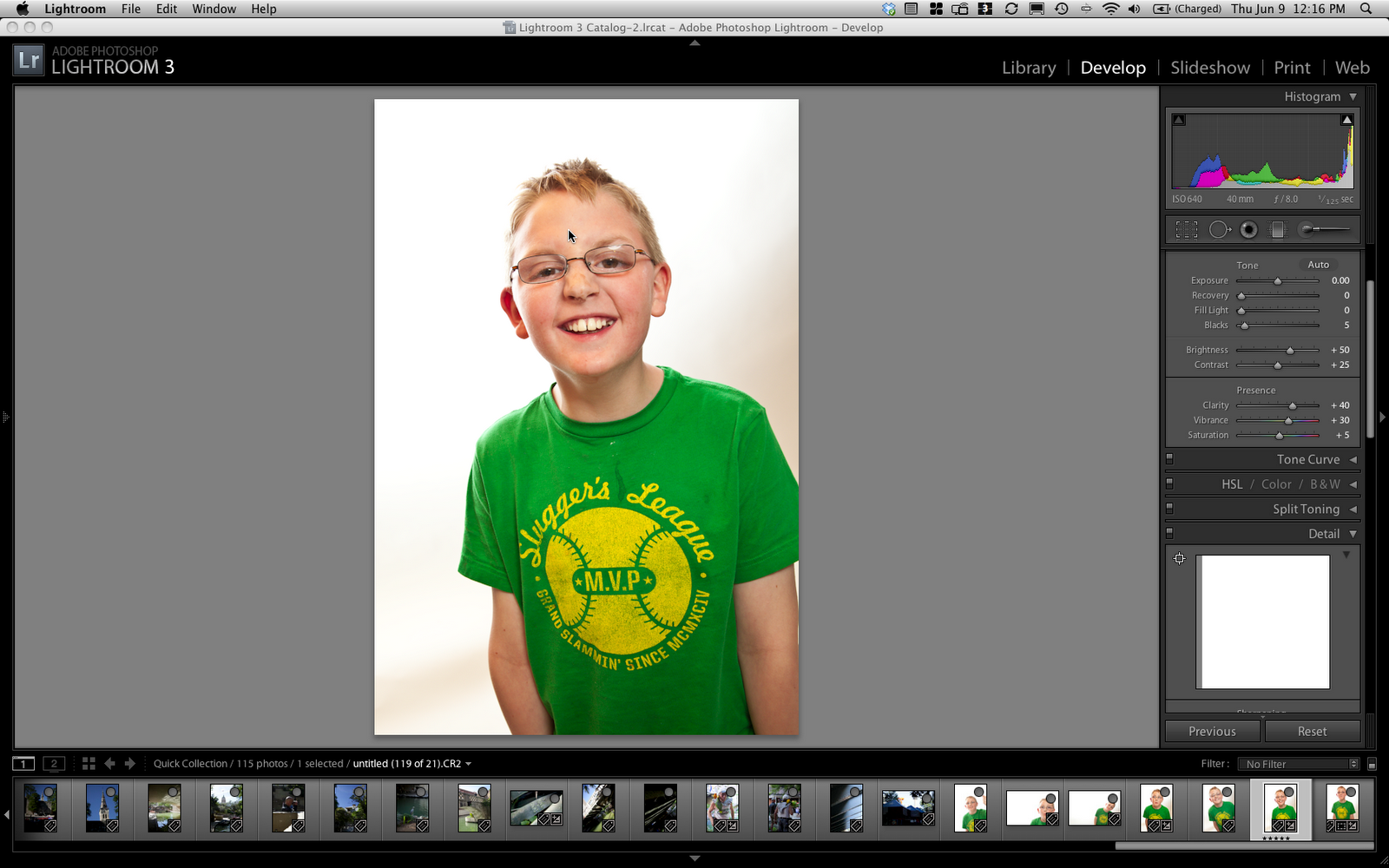Toggle the highlight clipping indicator in histogram
Screen dimensions: 1389x868
coord(1346,120)
